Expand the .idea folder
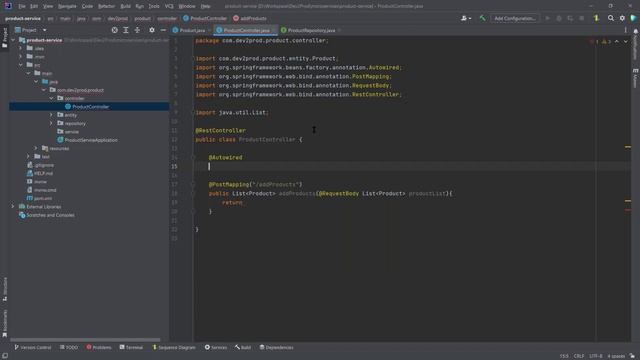The height and width of the screenshot is (360, 640). click(x=20, y=48)
